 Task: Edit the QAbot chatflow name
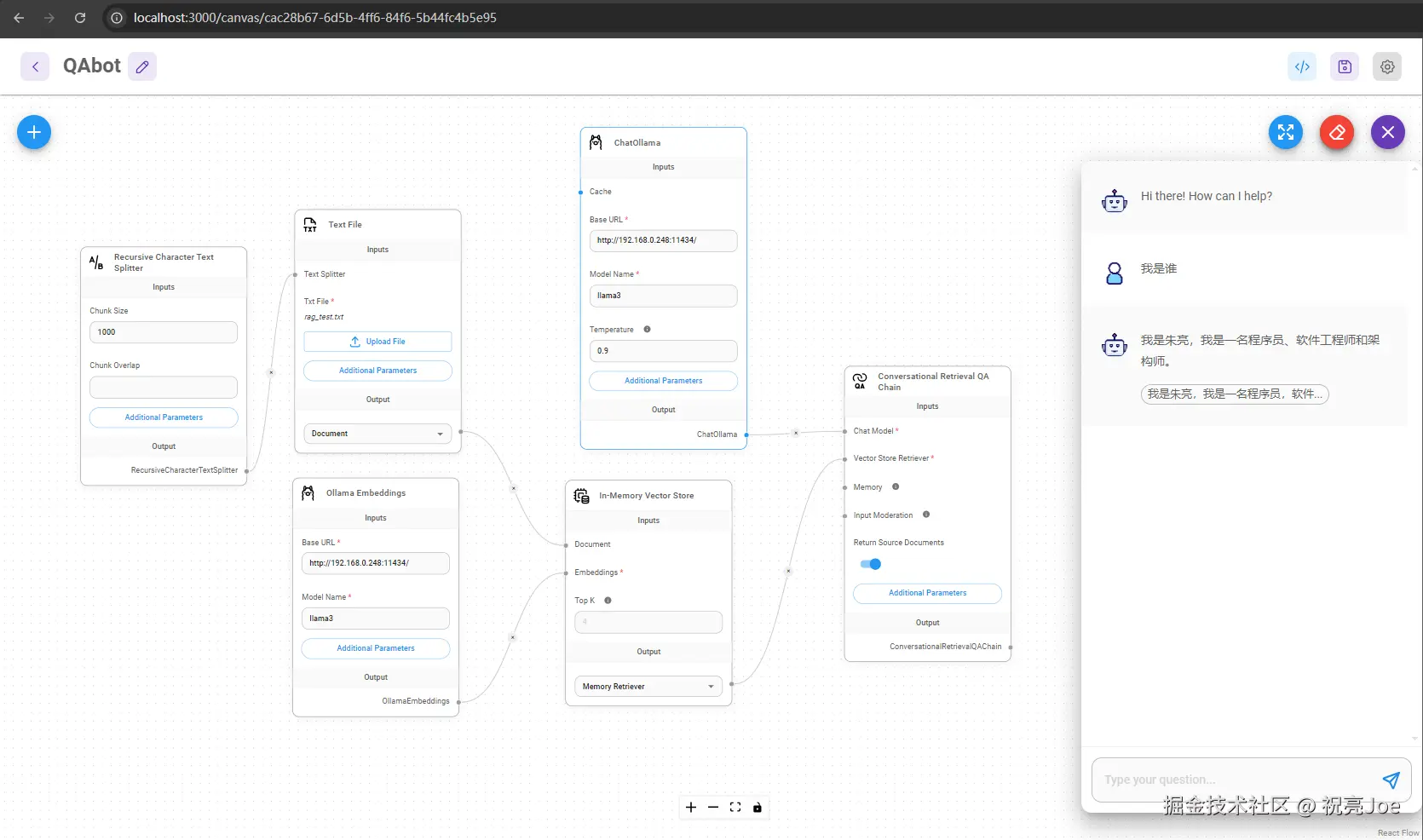[142, 66]
